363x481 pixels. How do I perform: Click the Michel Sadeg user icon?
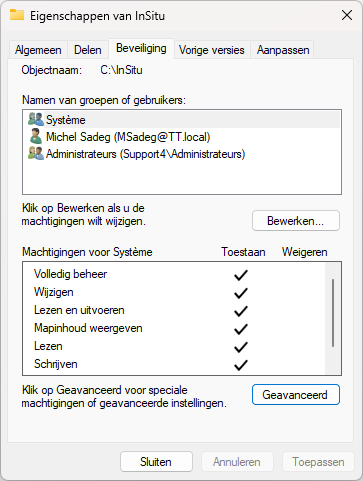36,137
